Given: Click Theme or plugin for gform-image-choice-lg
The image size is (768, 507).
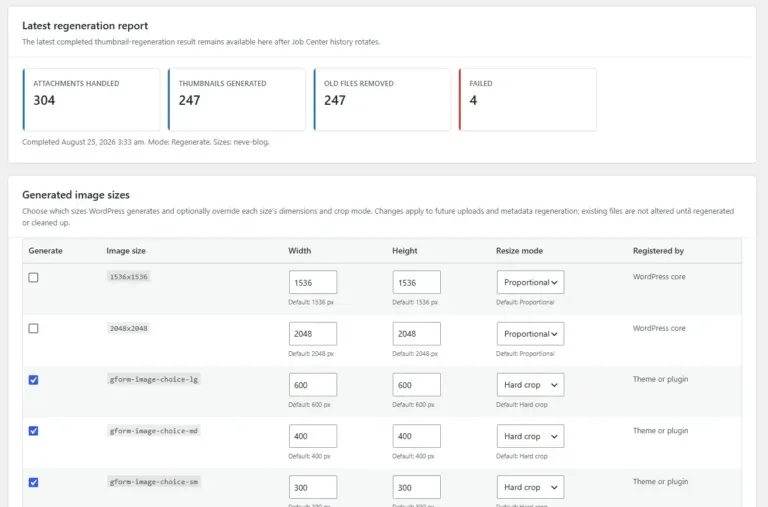Looking at the screenshot, I should (x=660, y=379).
